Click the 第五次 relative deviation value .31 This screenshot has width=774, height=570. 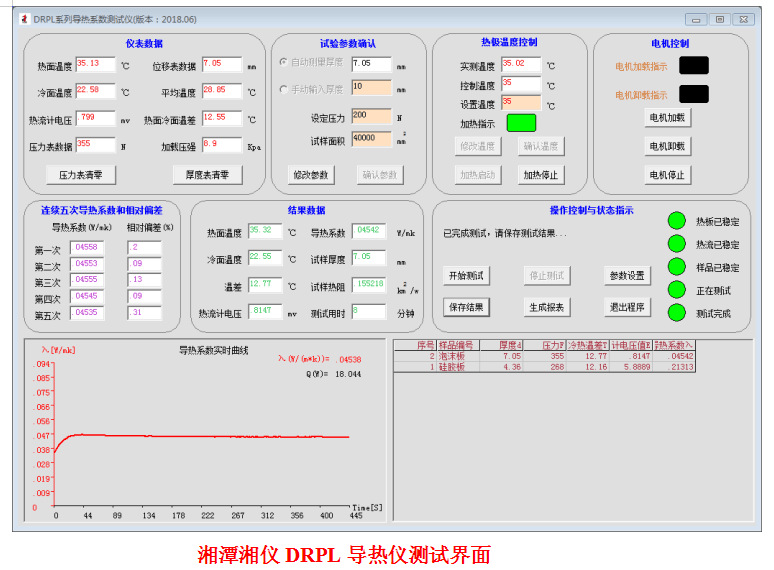[144, 313]
